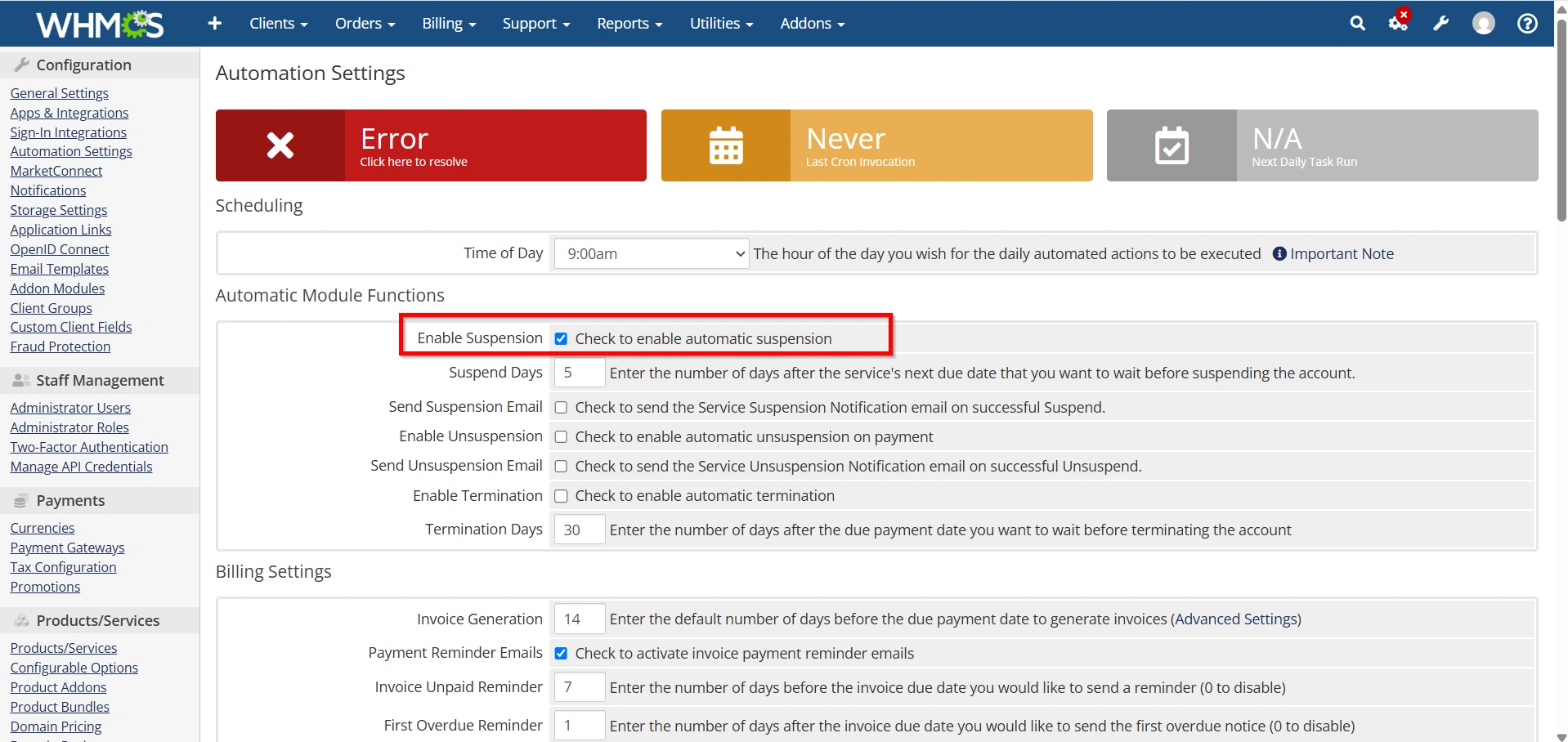The width and height of the screenshot is (1568, 742).
Task: Expand the Reports menu
Action: pos(629,24)
